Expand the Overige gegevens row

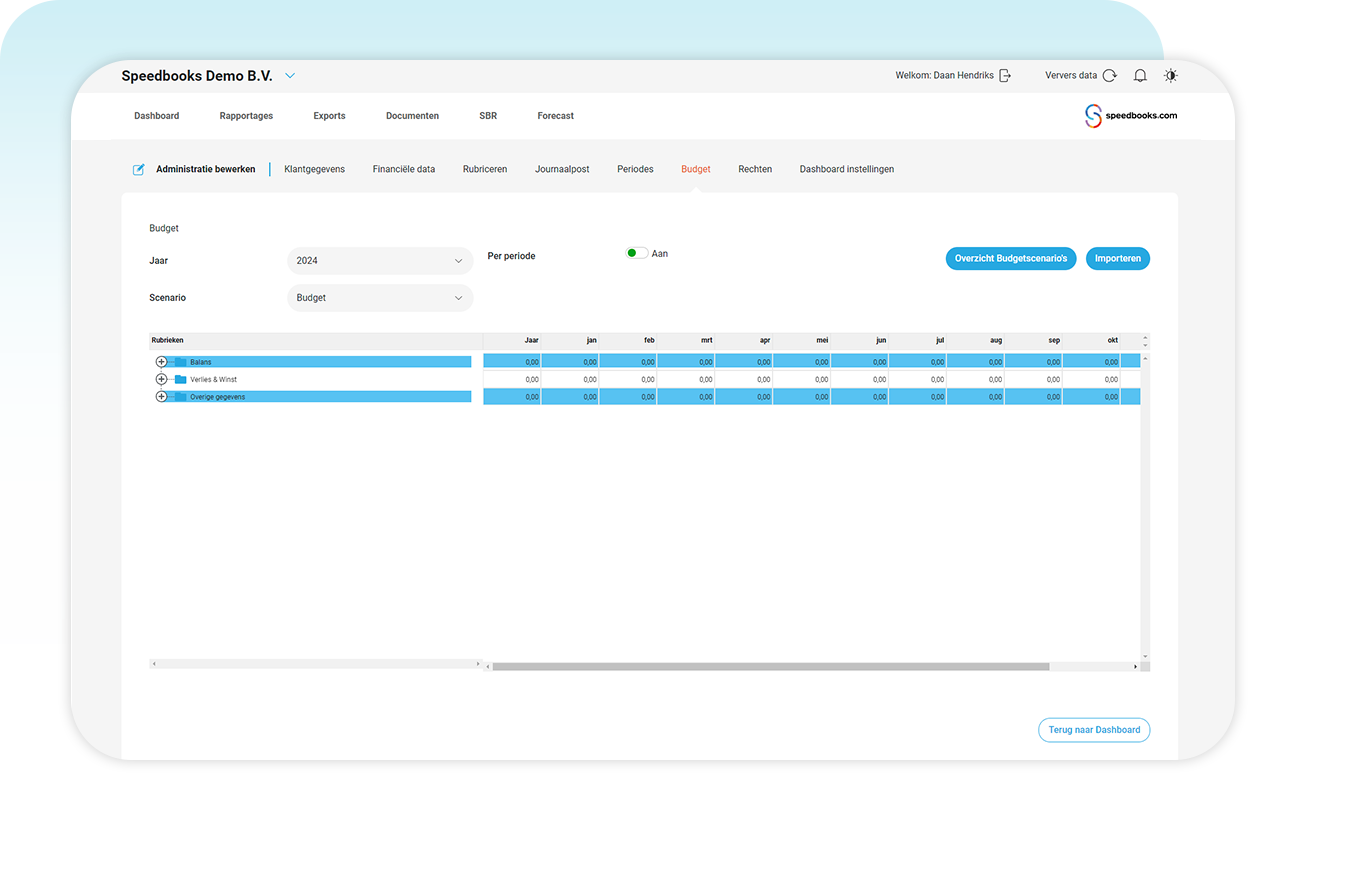coord(162,397)
